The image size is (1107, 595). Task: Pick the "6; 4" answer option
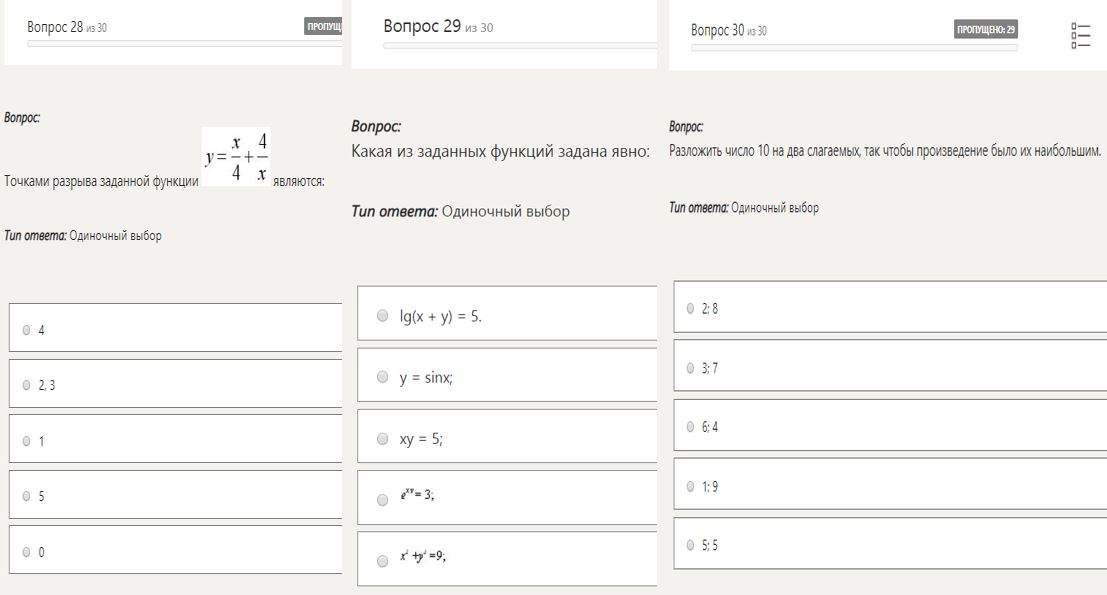point(691,426)
